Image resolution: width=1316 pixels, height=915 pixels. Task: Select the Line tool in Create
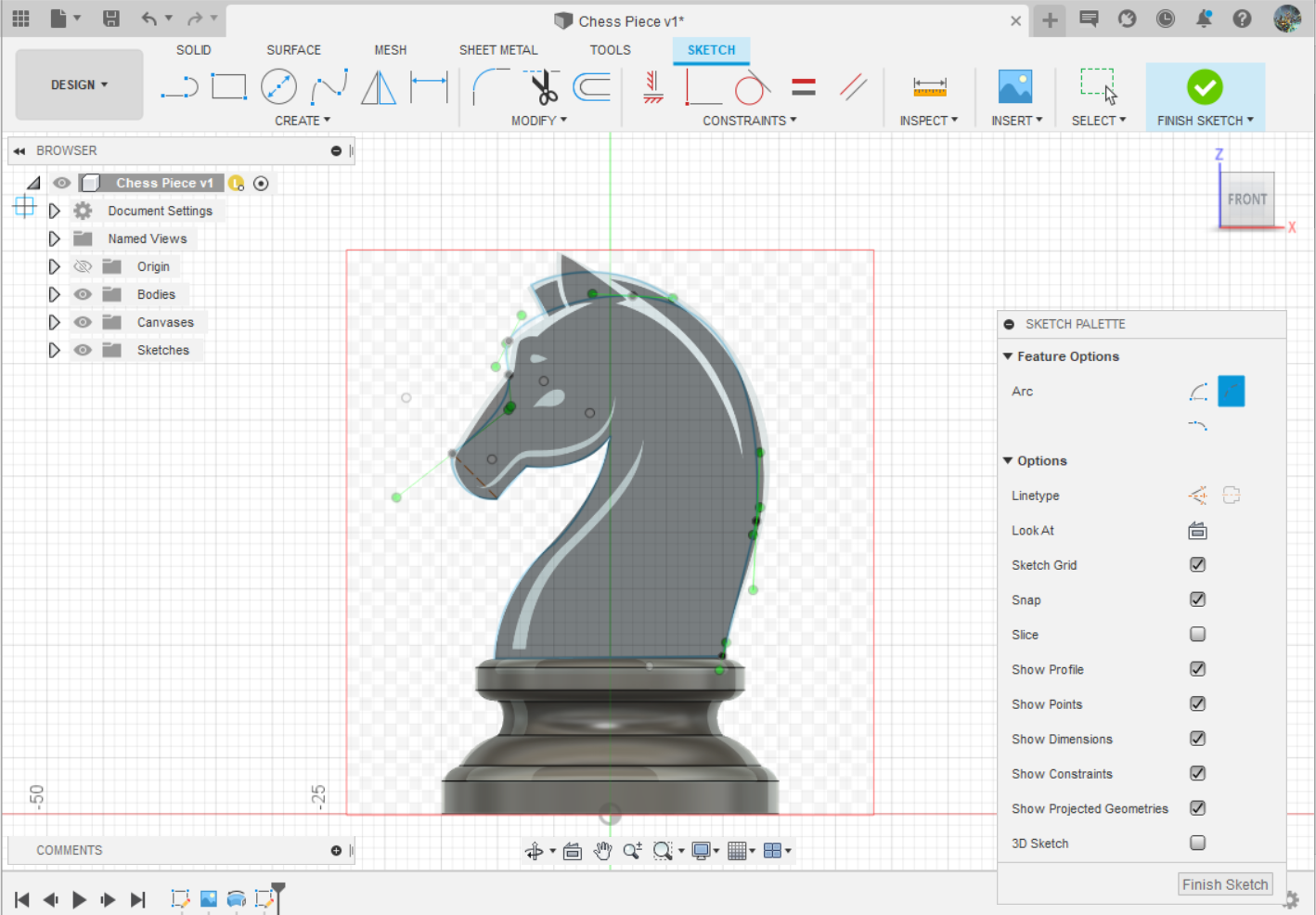179,87
